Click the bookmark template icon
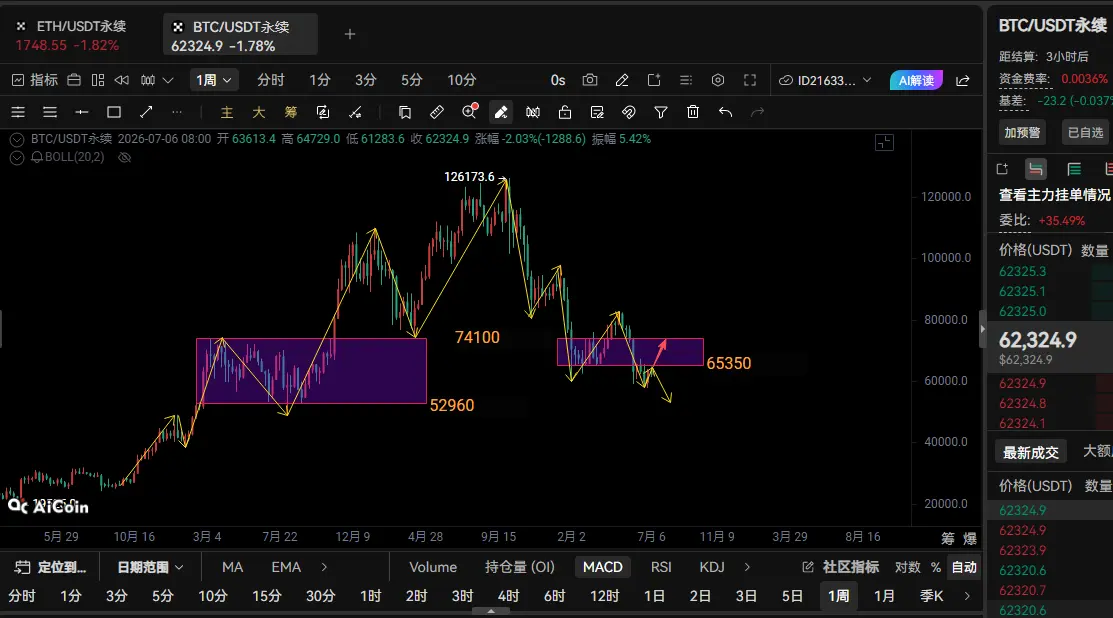Screen dimensions: 1113x618 405,112
